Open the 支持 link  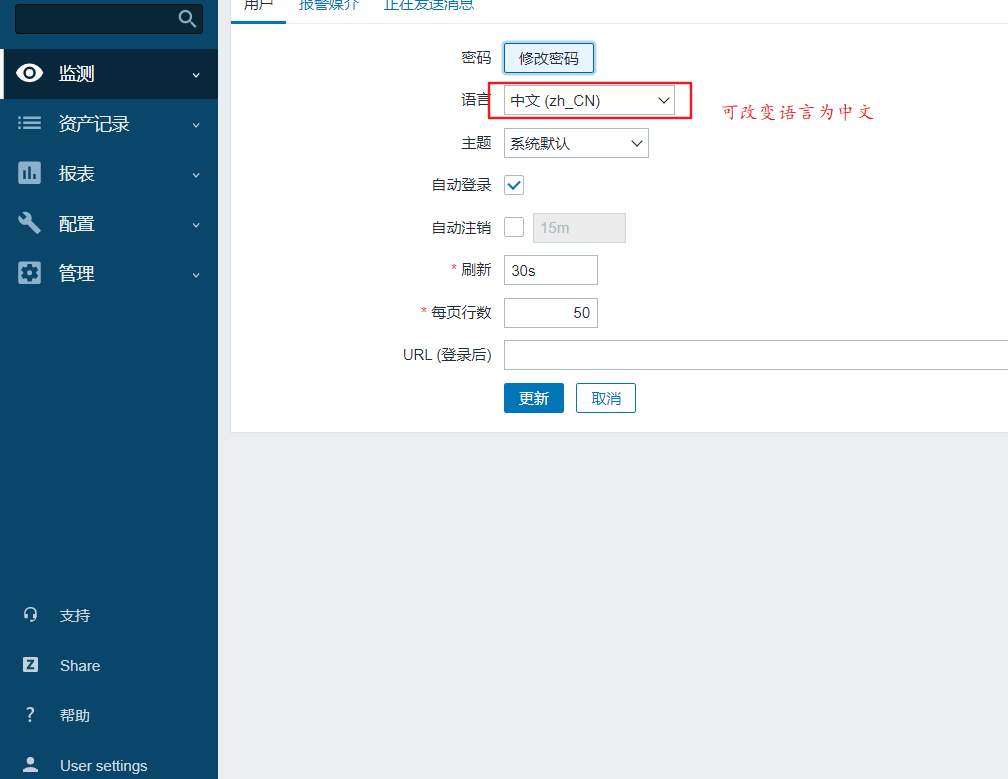click(x=75, y=615)
